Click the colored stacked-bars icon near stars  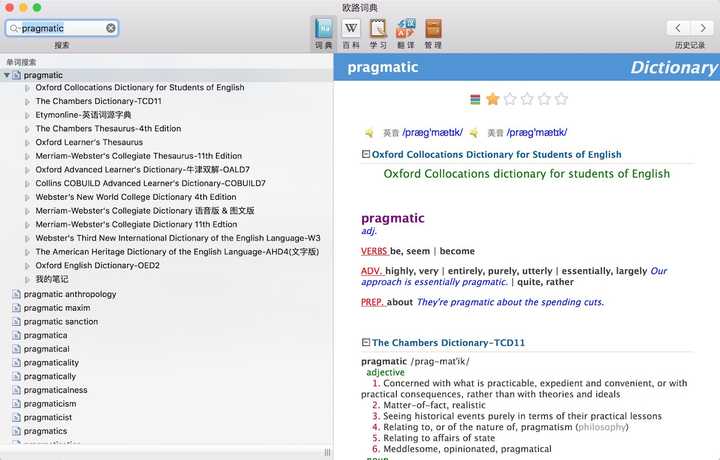point(475,99)
